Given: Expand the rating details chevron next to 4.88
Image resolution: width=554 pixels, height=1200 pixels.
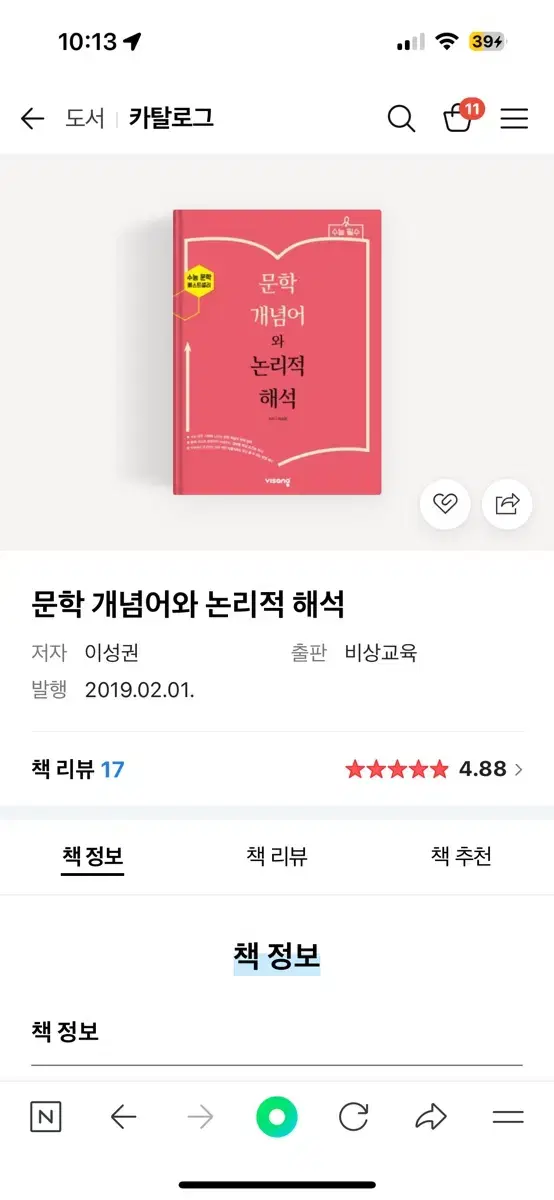Looking at the screenshot, I should 518,769.
